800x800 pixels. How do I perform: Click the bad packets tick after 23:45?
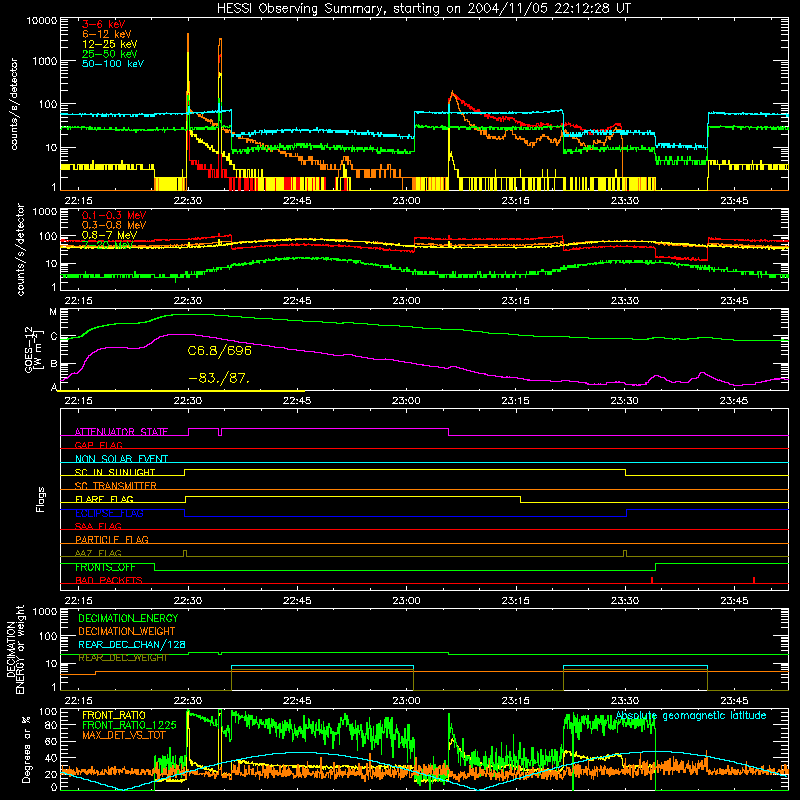pyautogui.click(x=754, y=580)
